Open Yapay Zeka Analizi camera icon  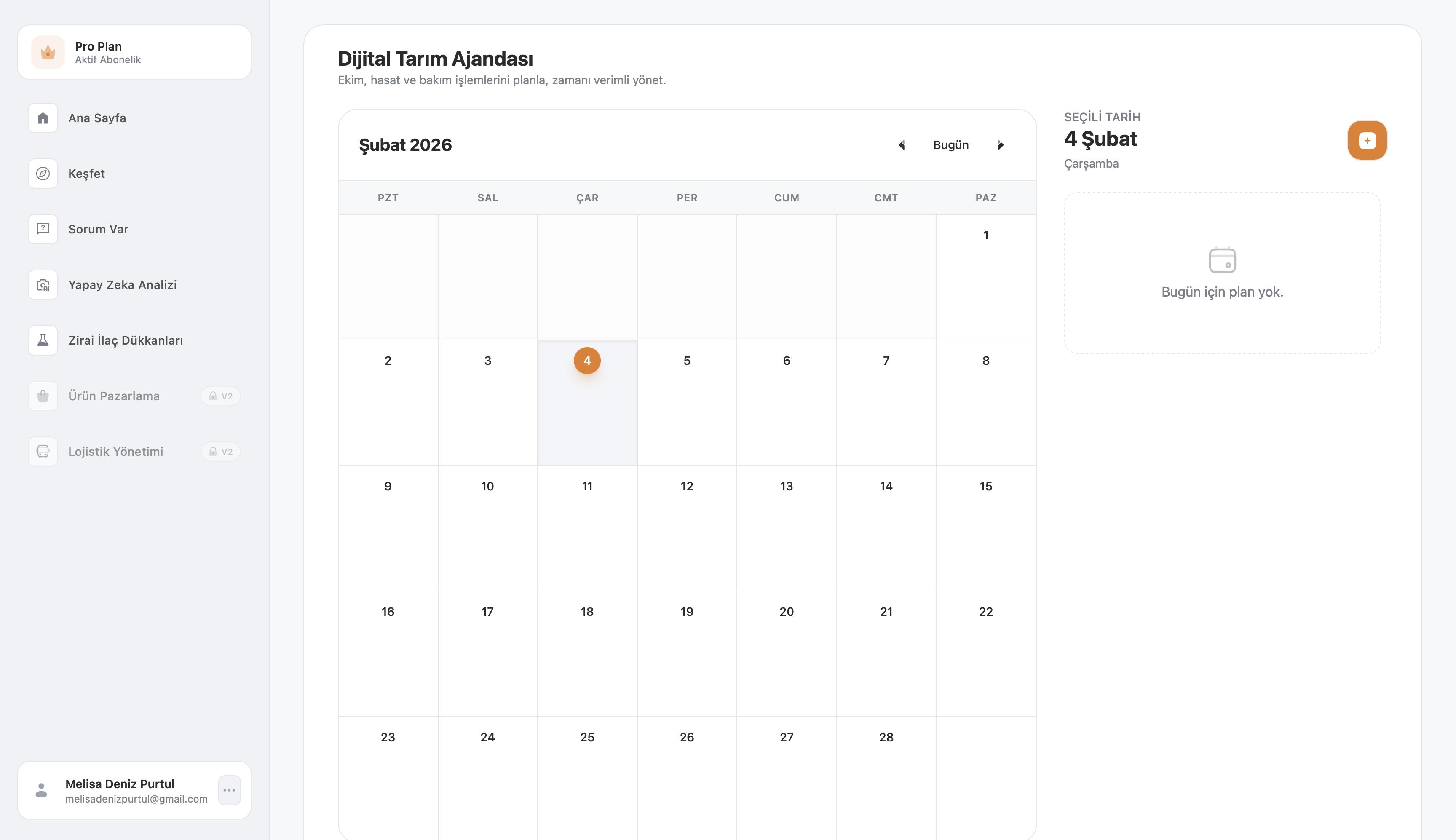point(43,285)
